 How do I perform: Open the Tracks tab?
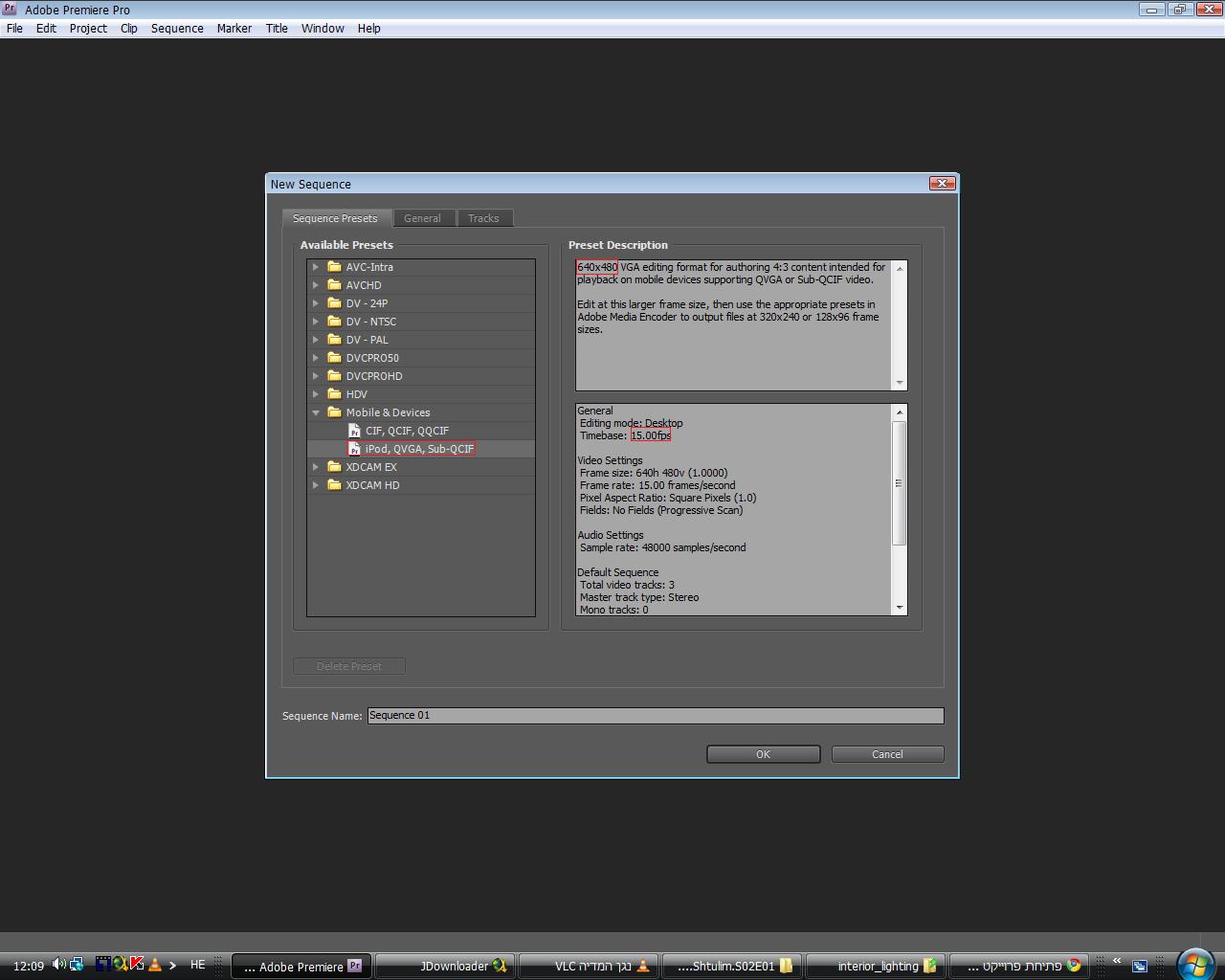click(483, 218)
